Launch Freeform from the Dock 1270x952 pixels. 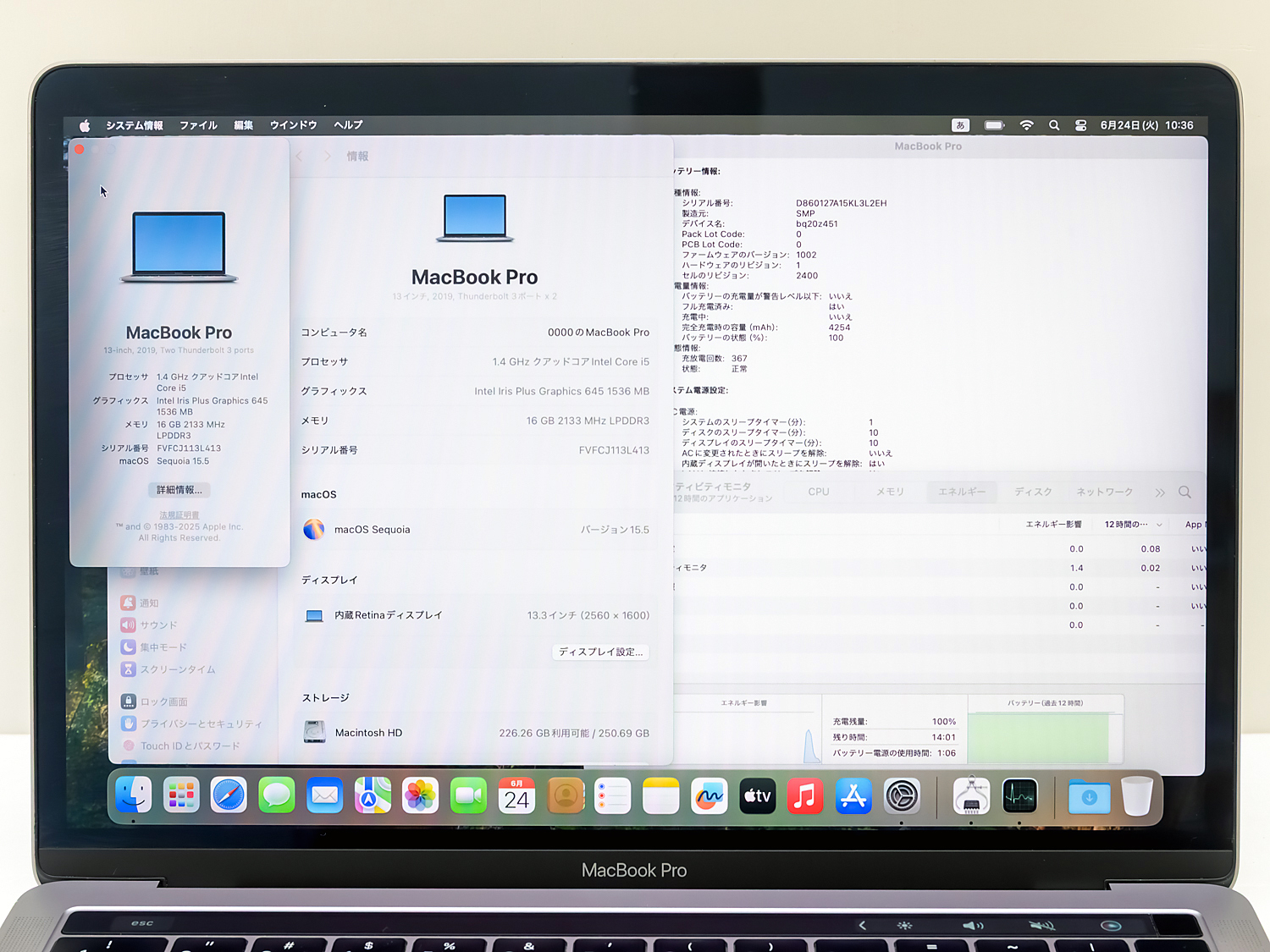[710, 795]
